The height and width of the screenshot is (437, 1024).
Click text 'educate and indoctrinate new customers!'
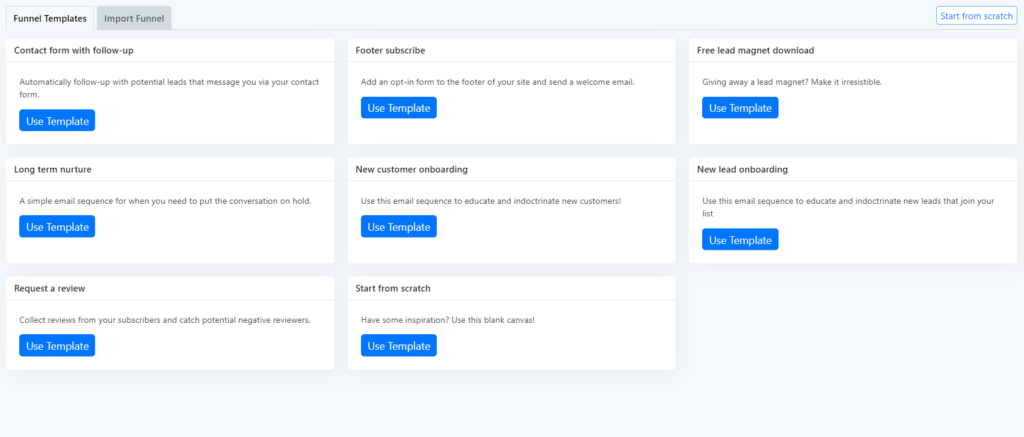(x=545, y=201)
